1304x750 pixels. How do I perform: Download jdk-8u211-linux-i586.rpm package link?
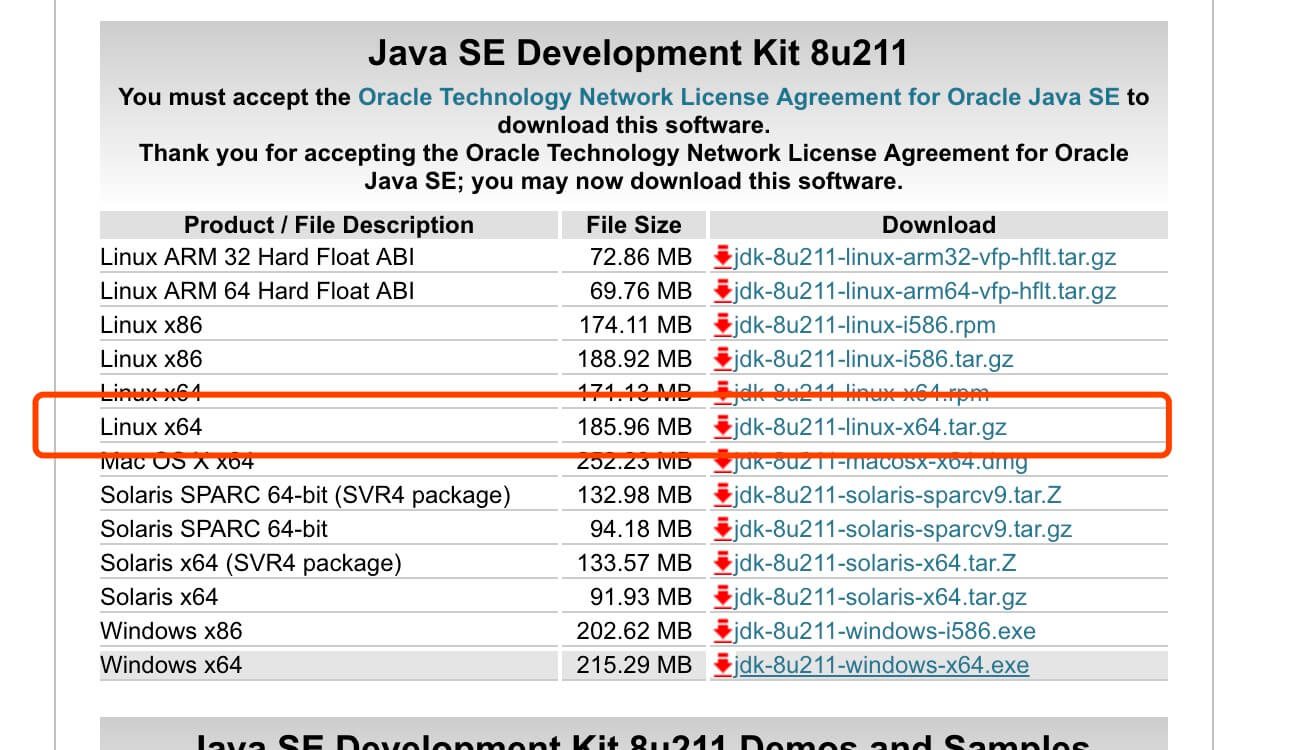(865, 326)
